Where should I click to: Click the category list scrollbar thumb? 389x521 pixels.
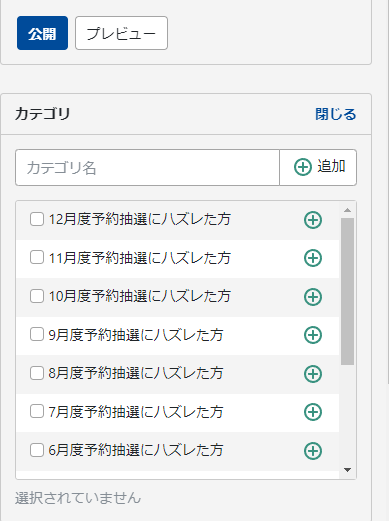[x=347, y=292]
